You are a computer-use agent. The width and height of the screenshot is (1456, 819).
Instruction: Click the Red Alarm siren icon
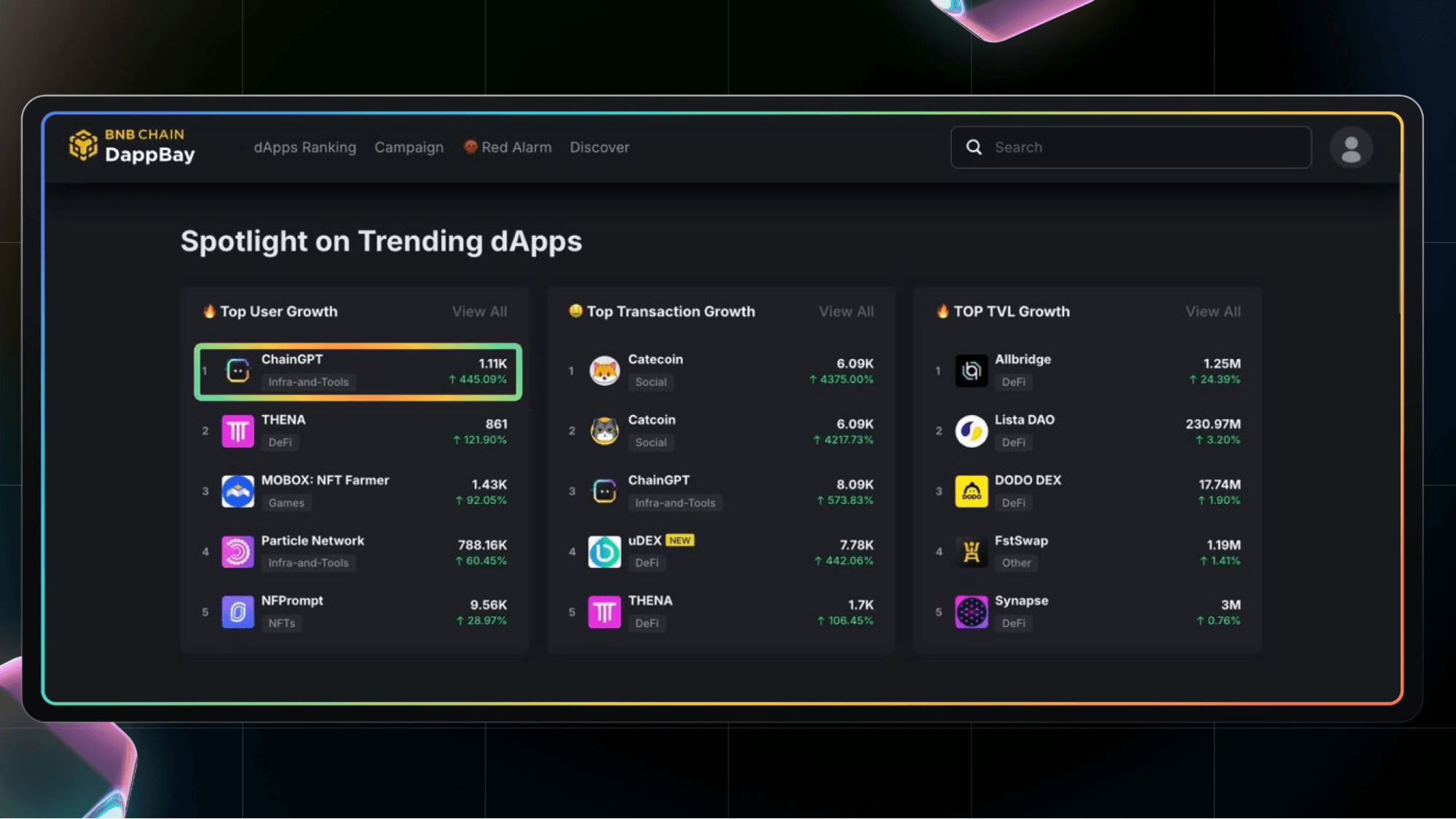[x=471, y=147]
